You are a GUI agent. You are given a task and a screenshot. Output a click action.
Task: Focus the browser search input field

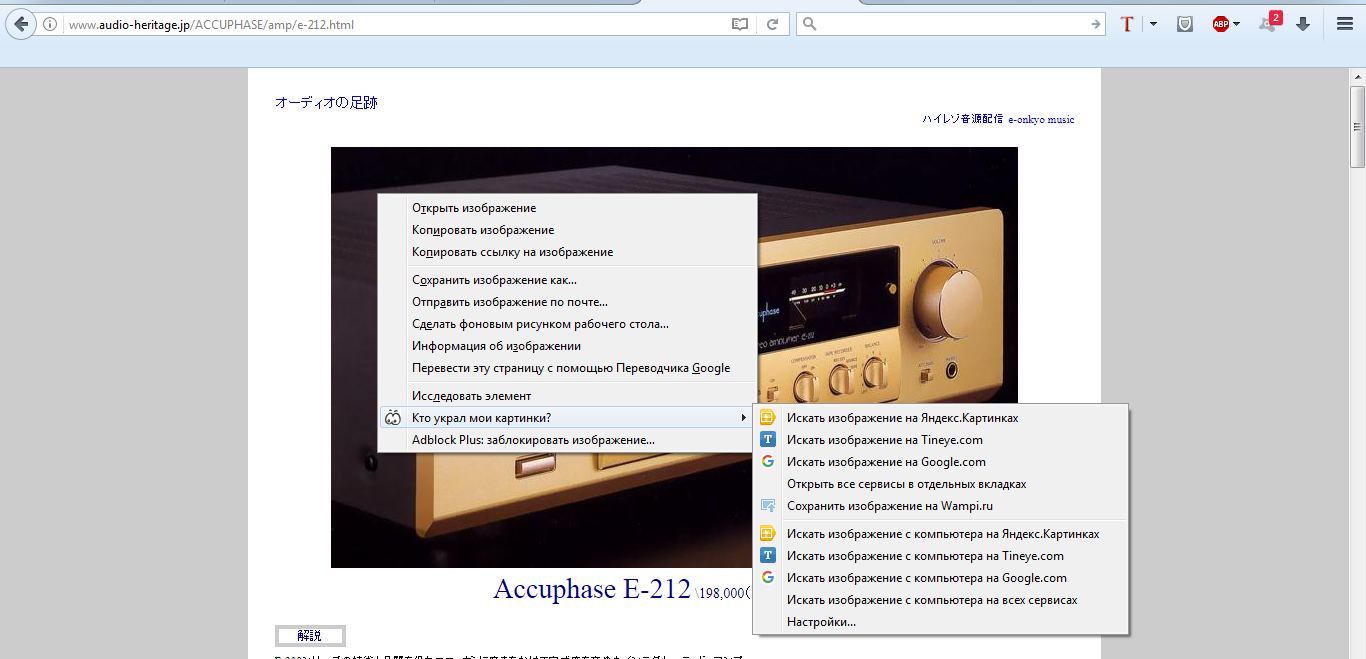(x=953, y=24)
